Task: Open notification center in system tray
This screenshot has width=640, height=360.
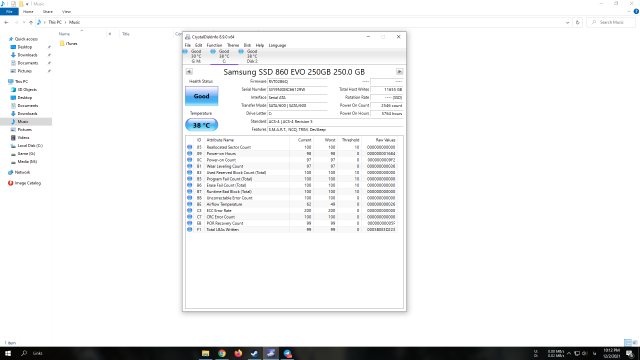Action: [630, 353]
